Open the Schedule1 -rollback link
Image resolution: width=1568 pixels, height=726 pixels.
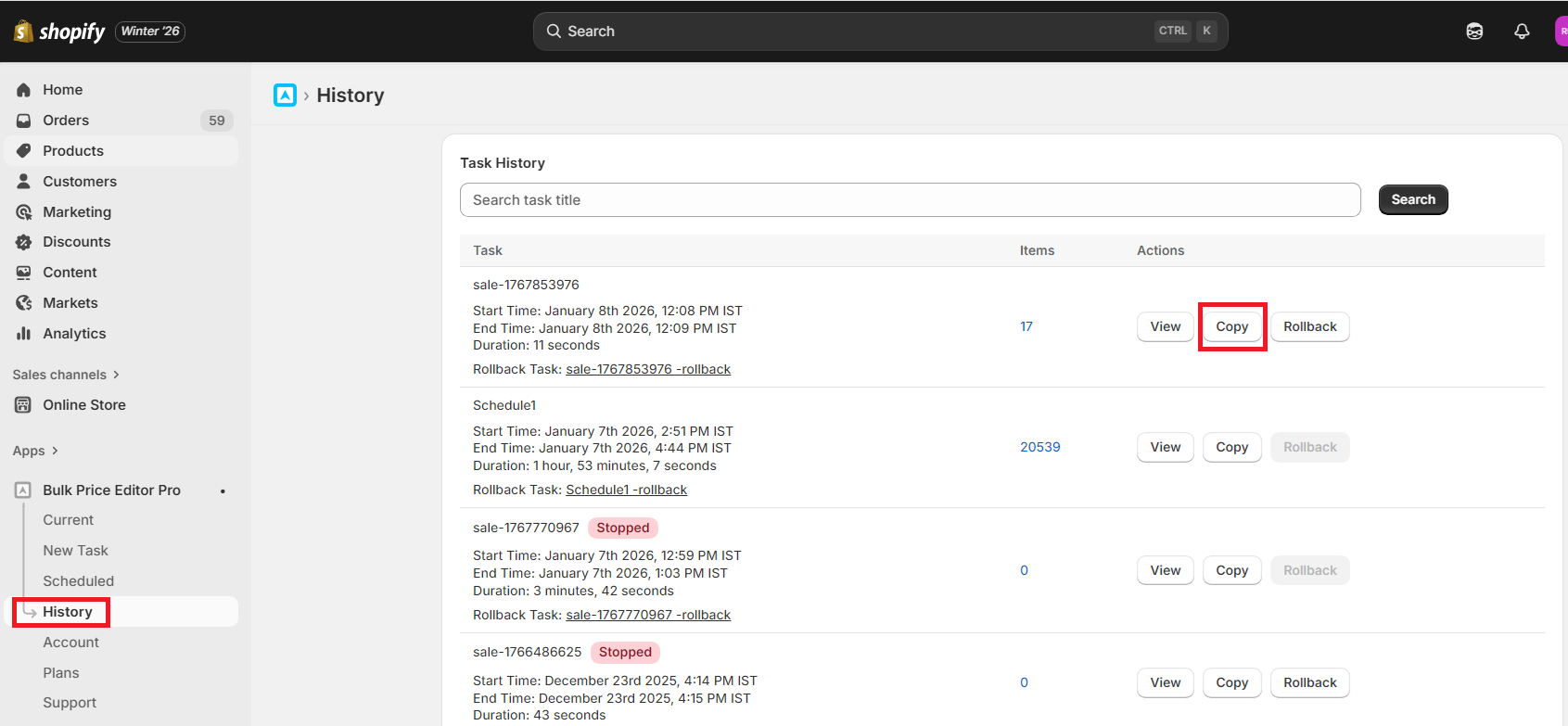pos(626,490)
